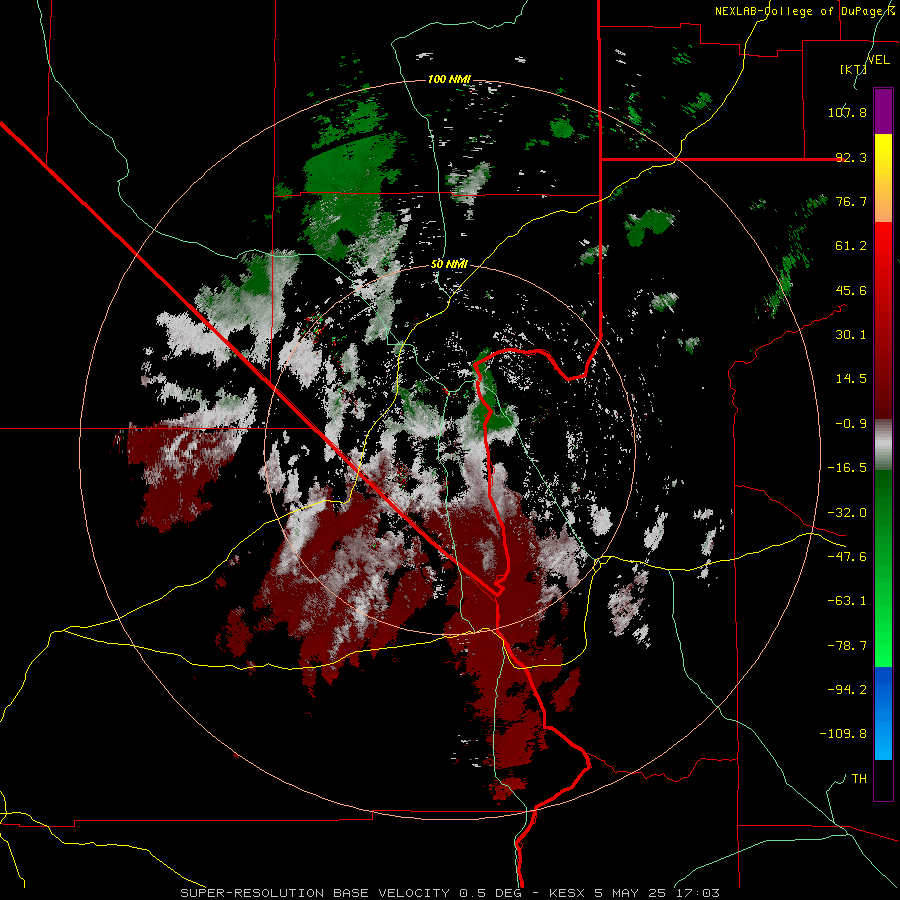The width and height of the screenshot is (900, 900).
Task: Click the [KT] units label
Action: pos(853,69)
